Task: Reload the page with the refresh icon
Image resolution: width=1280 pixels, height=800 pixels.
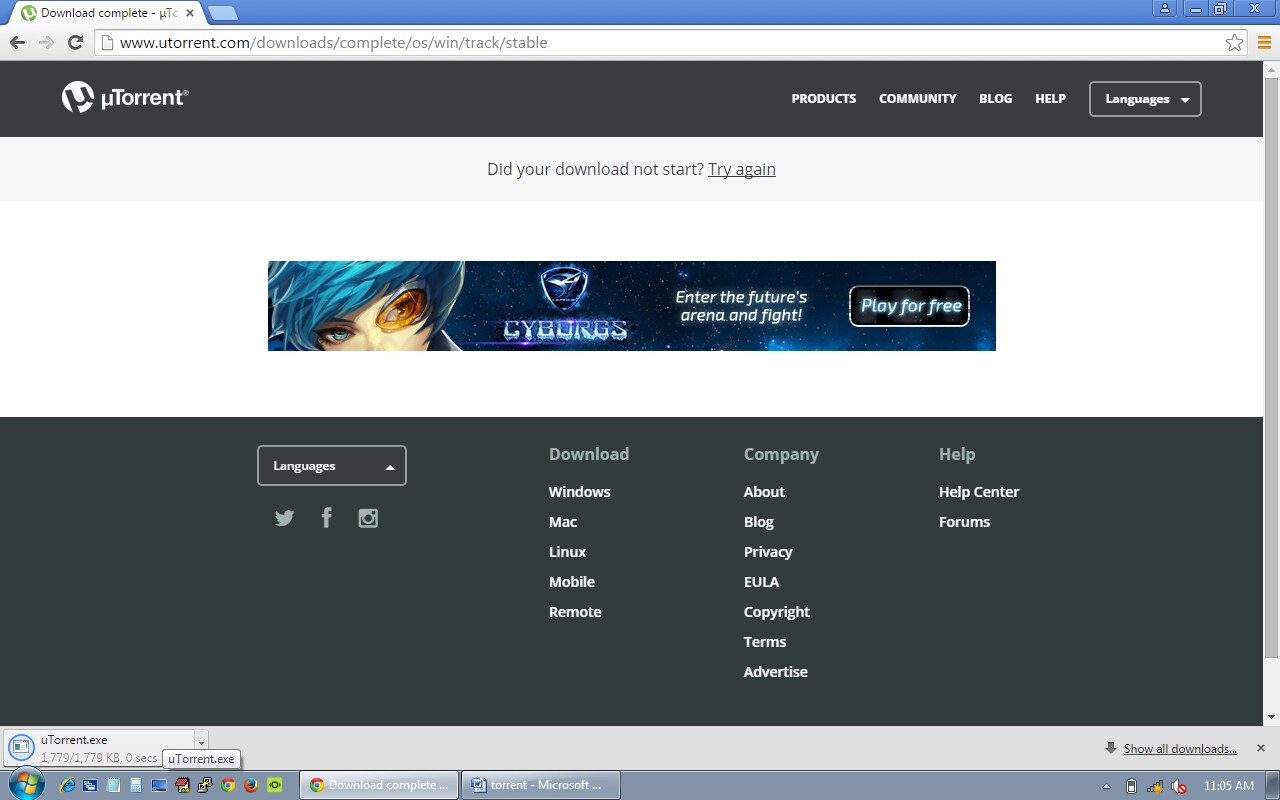Action: click(x=75, y=42)
